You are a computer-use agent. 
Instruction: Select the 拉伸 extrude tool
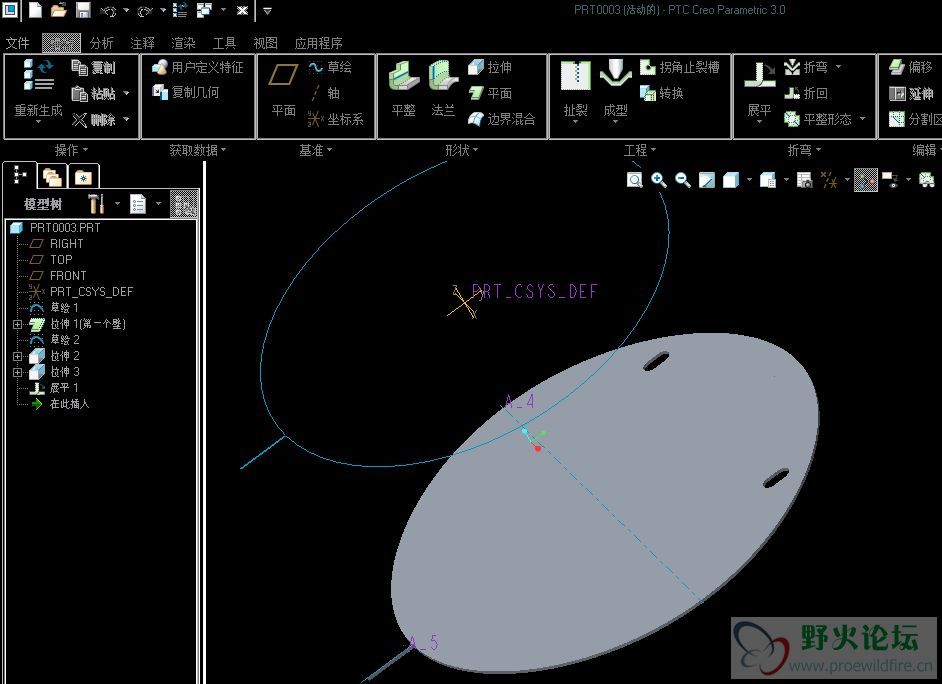[490, 67]
